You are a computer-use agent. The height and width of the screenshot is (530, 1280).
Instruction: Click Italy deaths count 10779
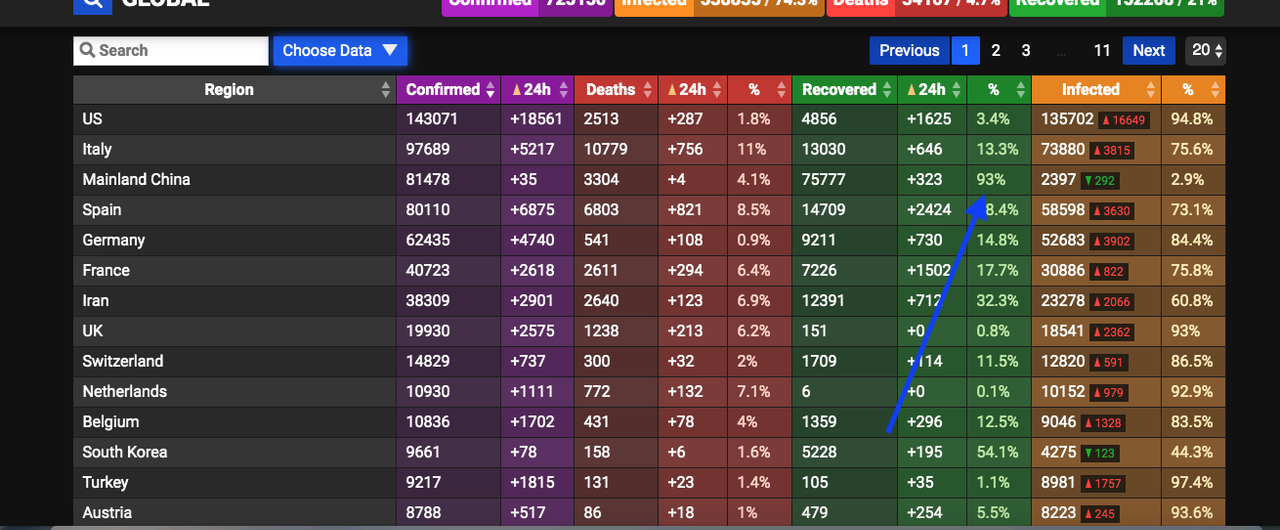point(606,149)
